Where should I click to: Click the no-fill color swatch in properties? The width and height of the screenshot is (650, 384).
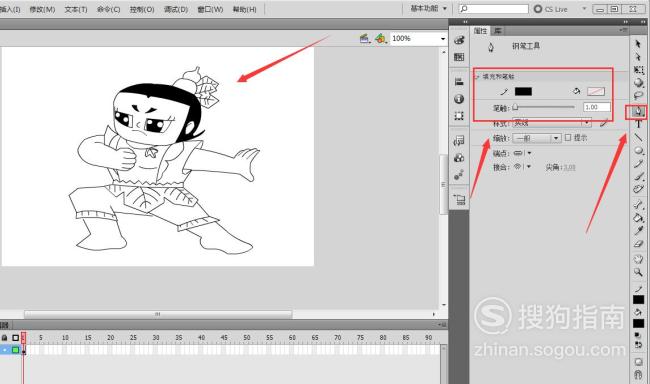(596, 91)
